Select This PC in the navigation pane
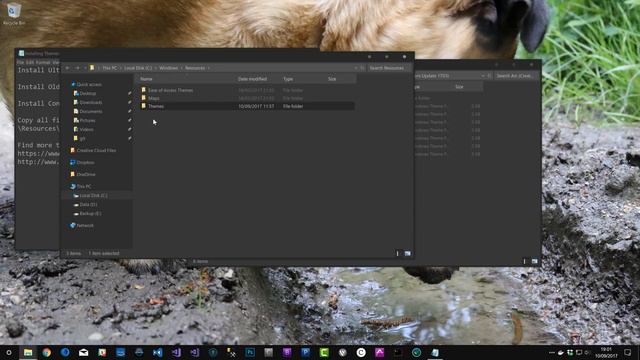 (84, 187)
